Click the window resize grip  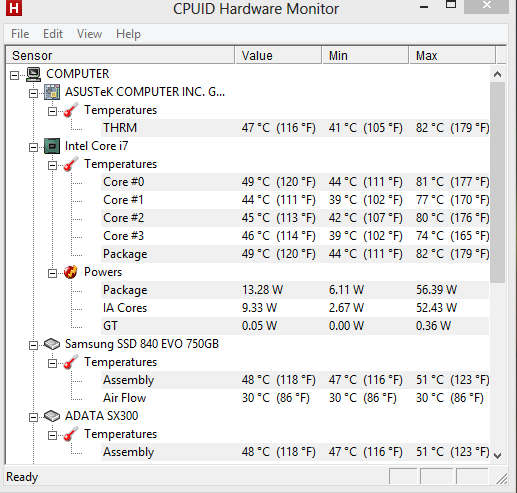pos(501,479)
